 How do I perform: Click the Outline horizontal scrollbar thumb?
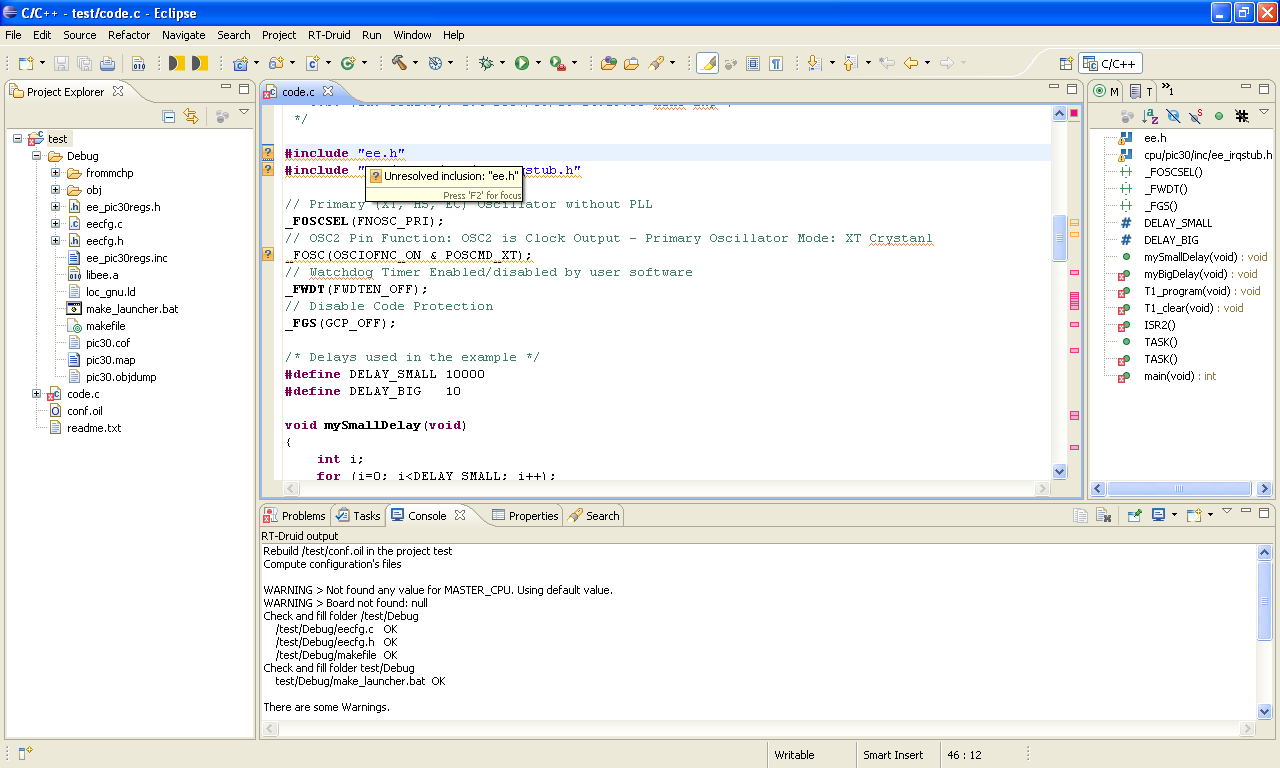(x=1179, y=489)
